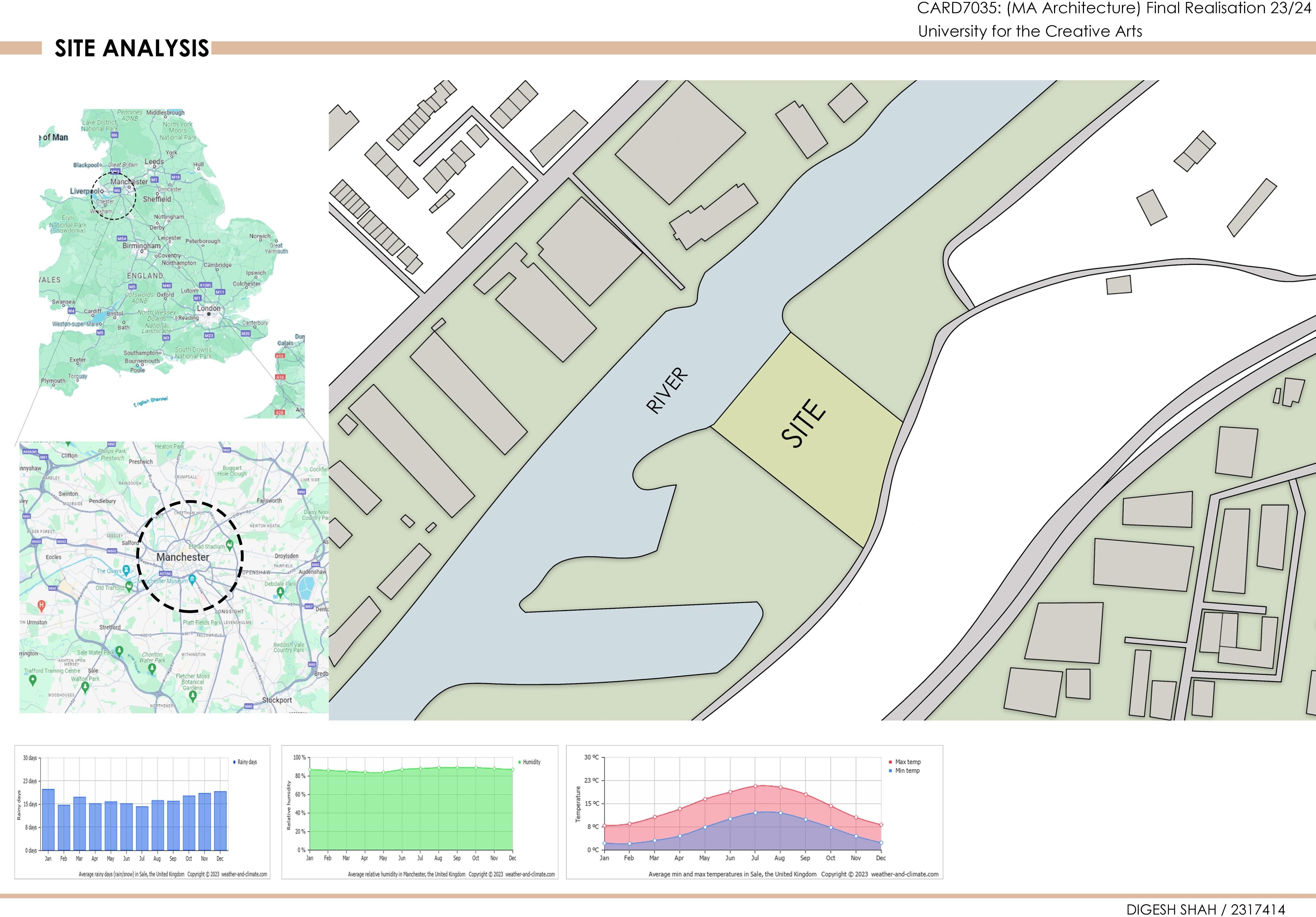Click the Max temp legend marker
1316x917 pixels.
pos(890,762)
